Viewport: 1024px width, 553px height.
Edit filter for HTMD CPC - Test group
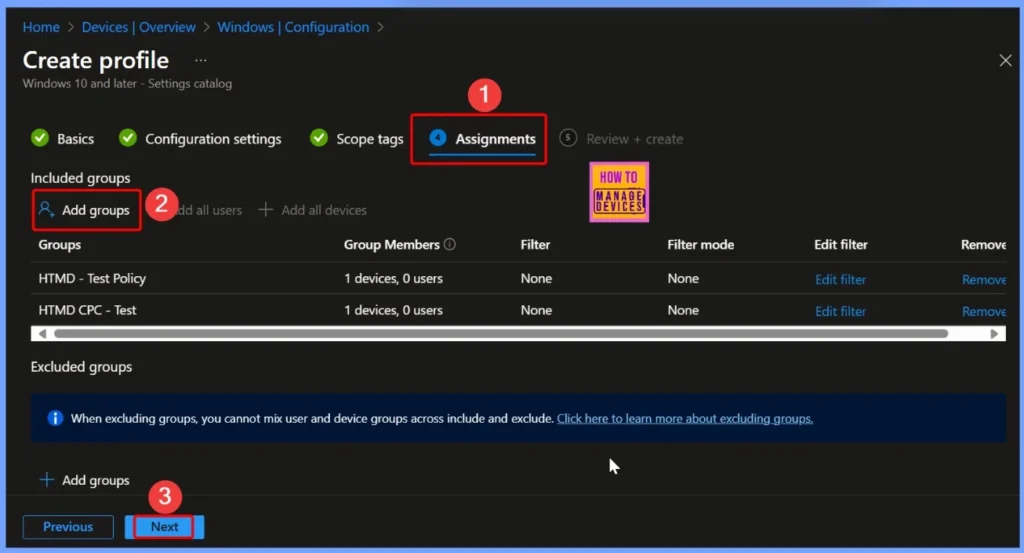[840, 311]
